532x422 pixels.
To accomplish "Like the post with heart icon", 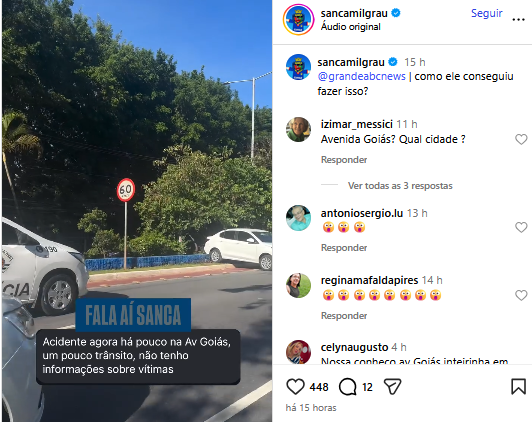I will pyautogui.click(x=296, y=387).
